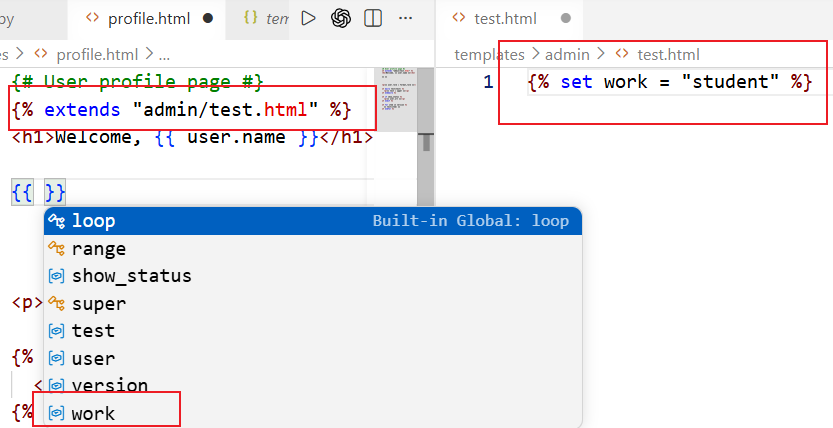The width and height of the screenshot is (833, 428).
Task: Click the loop suggestion method icon
Action: (x=56, y=221)
